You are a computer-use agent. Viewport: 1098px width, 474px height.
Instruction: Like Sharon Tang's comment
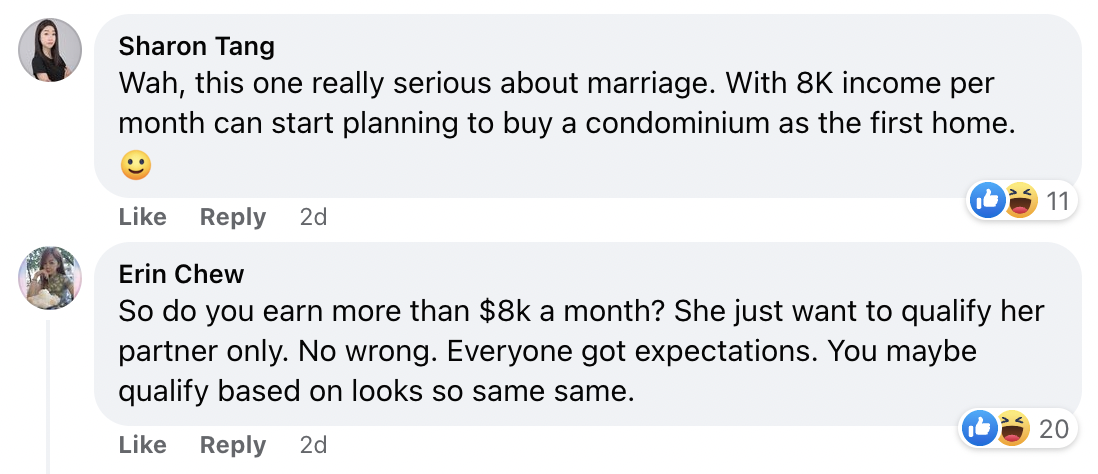click(142, 217)
